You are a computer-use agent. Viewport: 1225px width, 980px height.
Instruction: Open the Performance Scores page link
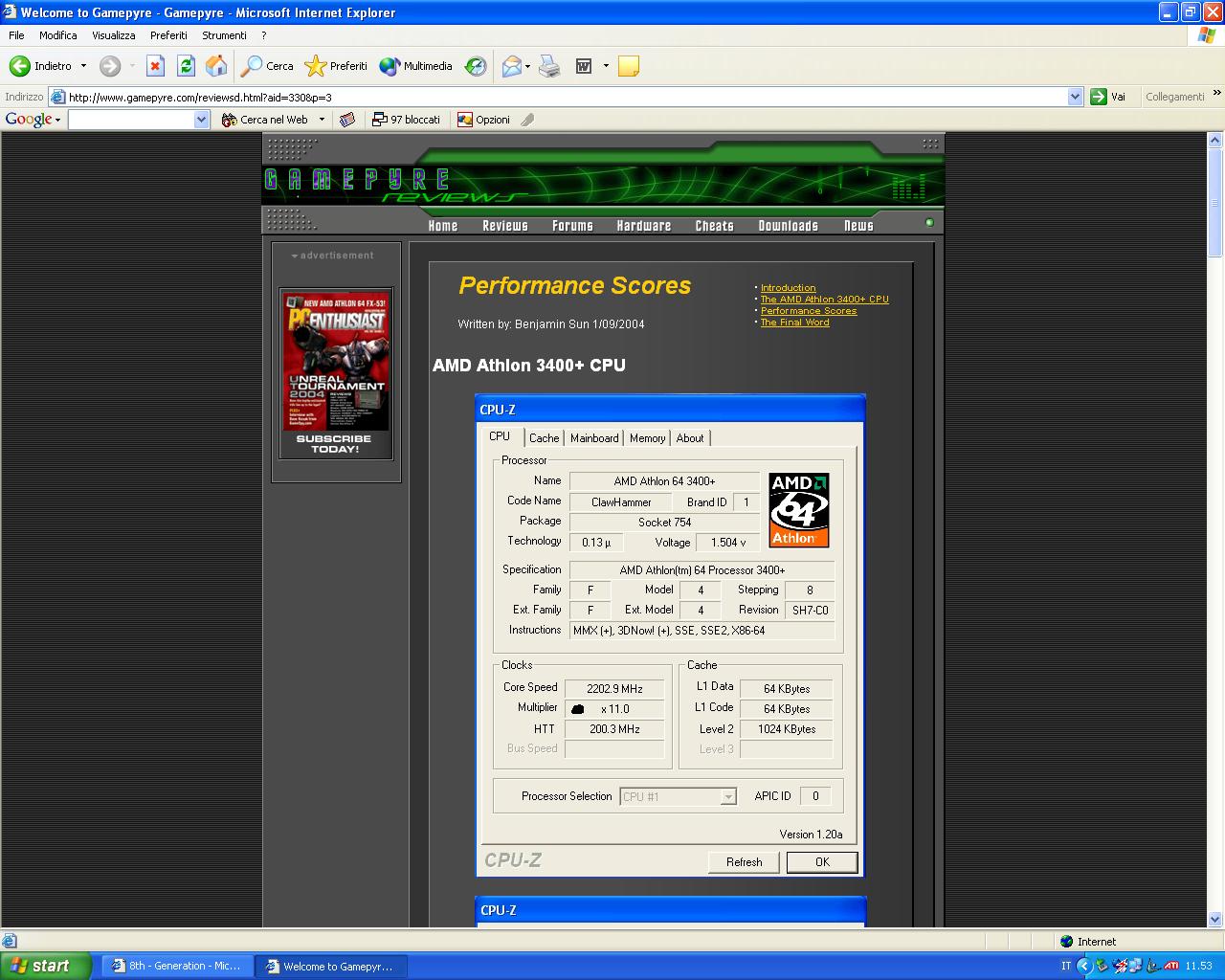click(809, 311)
